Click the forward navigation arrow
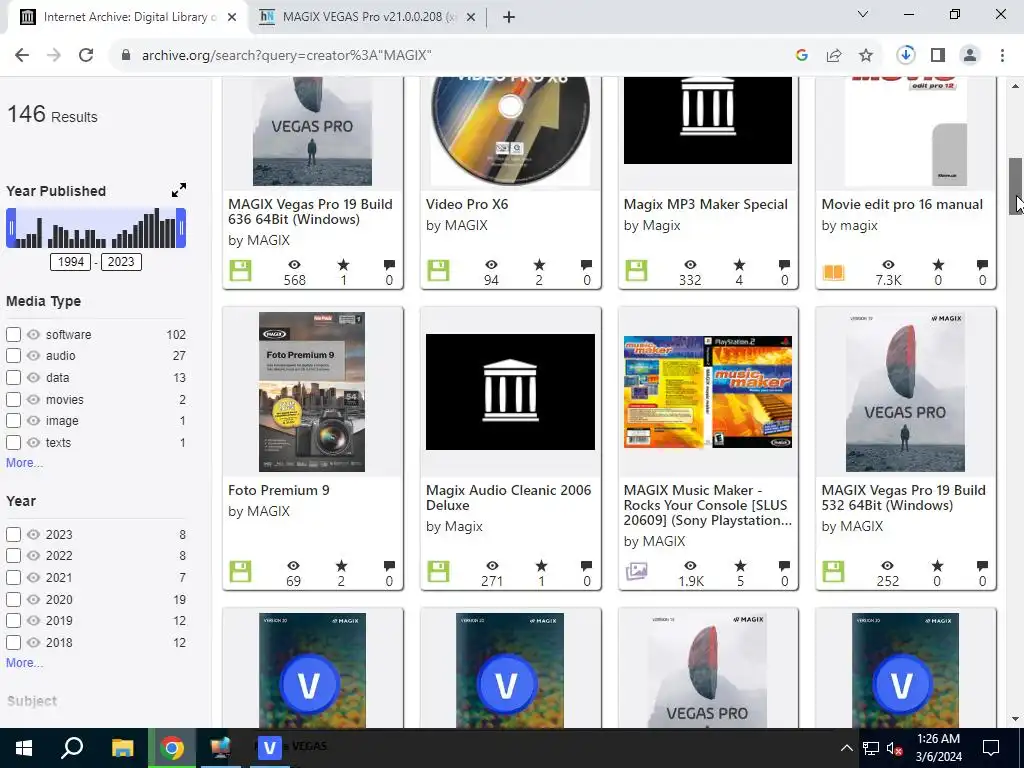Viewport: 1024px width, 768px height. (x=54, y=56)
